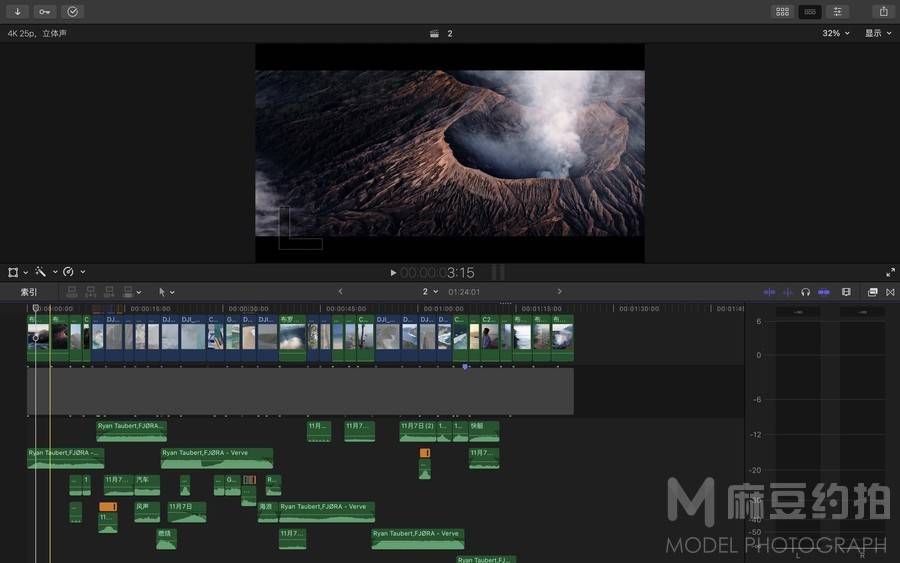Image resolution: width=900 pixels, height=563 pixels.
Task: Show or hide the browser panel
Action: pyautogui.click(x=782, y=11)
